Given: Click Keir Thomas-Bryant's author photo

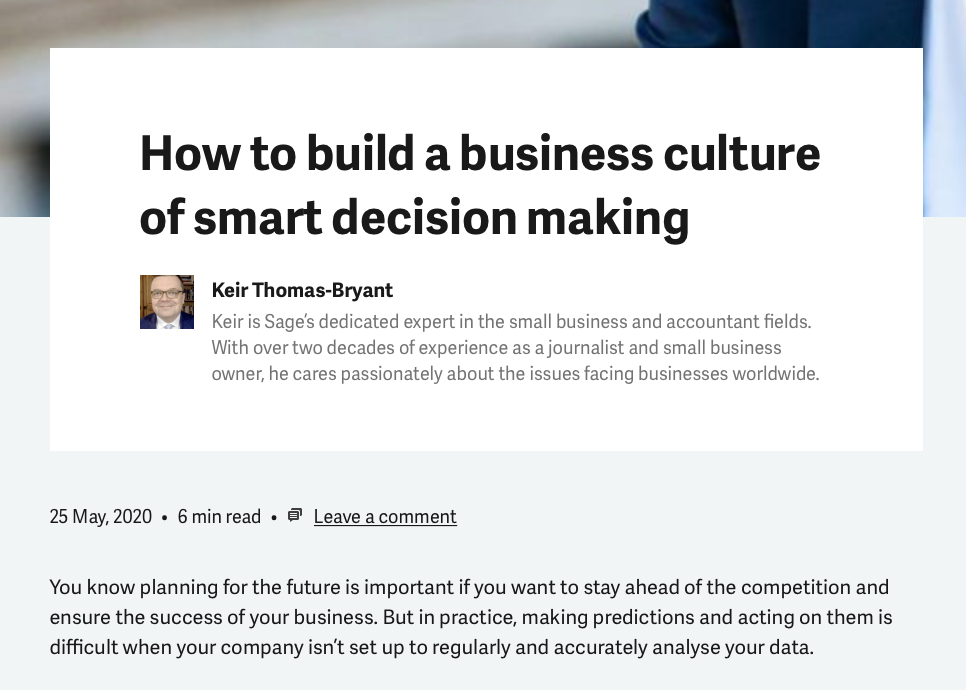Looking at the screenshot, I should [x=167, y=302].
